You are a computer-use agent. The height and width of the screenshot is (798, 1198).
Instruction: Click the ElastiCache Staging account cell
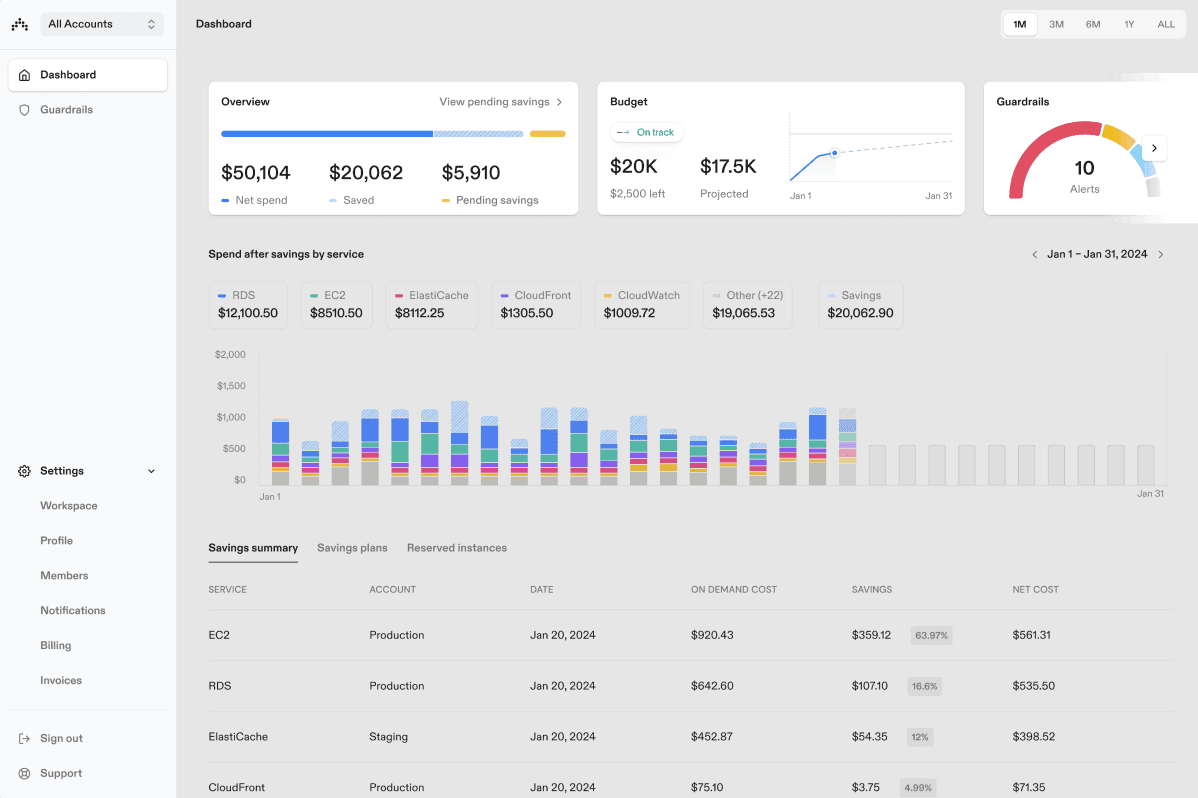pos(389,737)
